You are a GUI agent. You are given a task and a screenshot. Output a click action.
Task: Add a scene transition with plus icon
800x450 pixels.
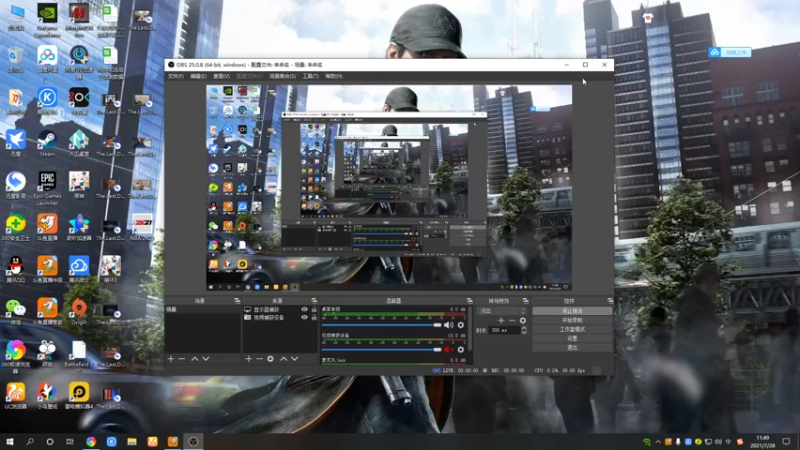coord(501,320)
